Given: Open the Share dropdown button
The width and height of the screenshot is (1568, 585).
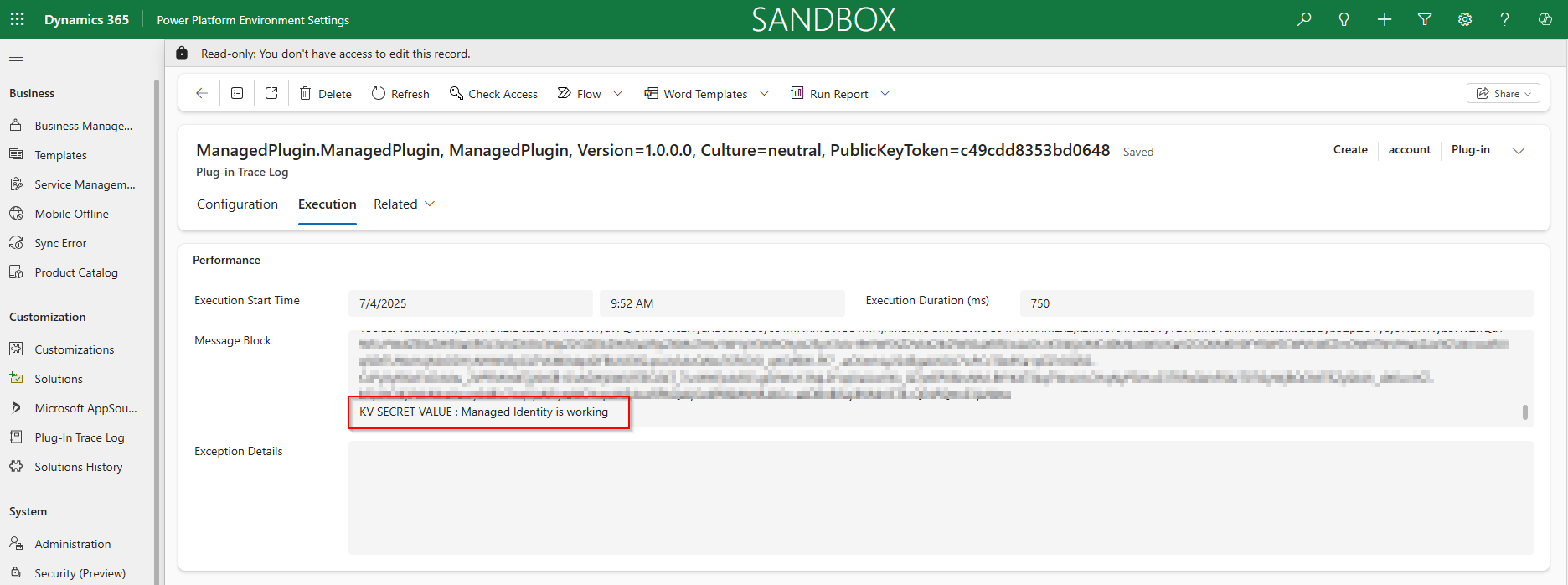Looking at the screenshot, I should click(1504, 93).
